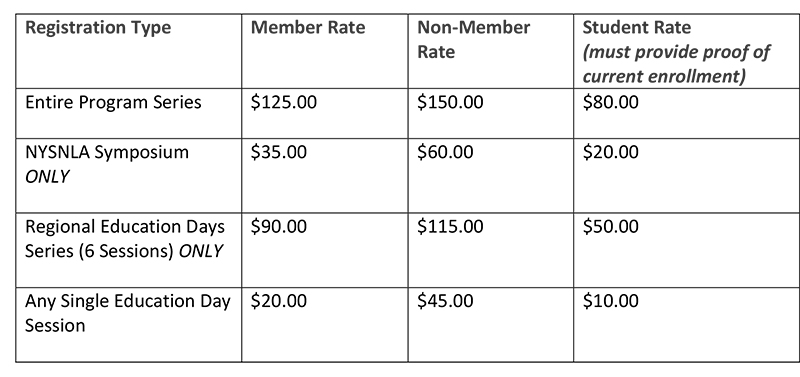Select the $150.00 non-member price
Viewport: 800px width, 377px height.
coord(450,103)
